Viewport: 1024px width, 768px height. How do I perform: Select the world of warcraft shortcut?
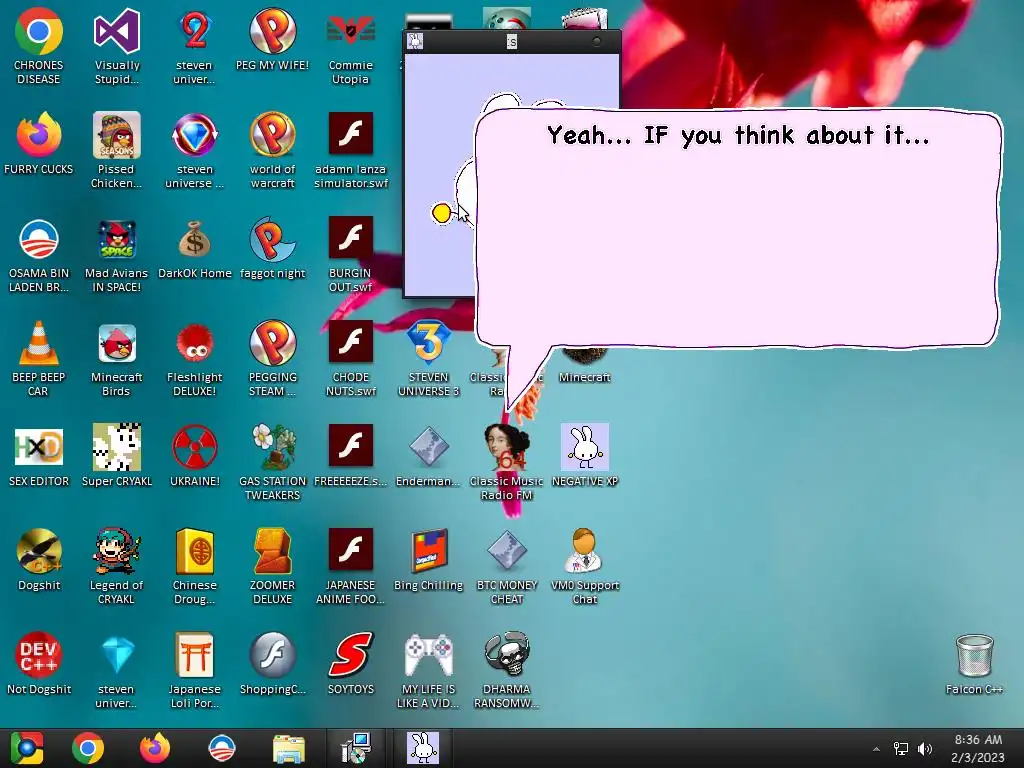[272, 150]
